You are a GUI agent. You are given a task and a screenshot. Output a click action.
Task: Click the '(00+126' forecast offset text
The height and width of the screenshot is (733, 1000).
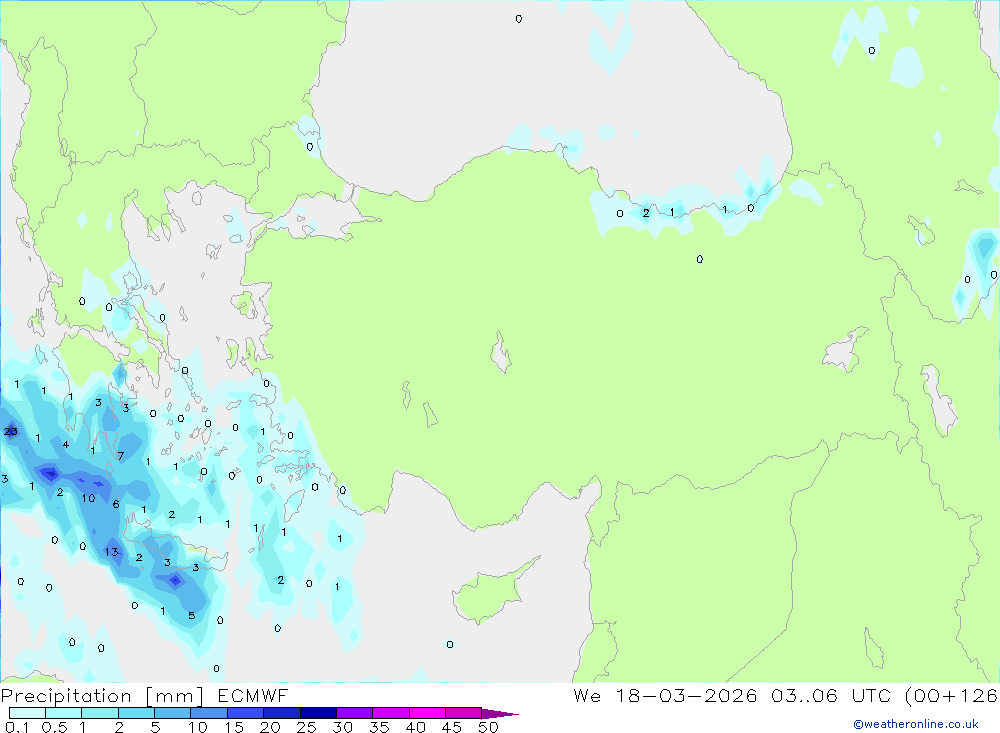(x=952, y=695)
